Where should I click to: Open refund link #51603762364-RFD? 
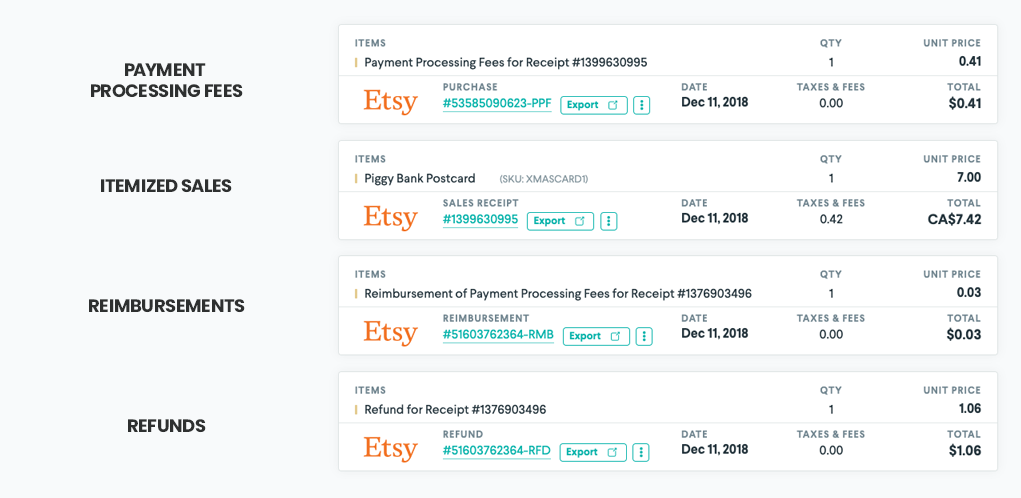click(x=497, y=450)
